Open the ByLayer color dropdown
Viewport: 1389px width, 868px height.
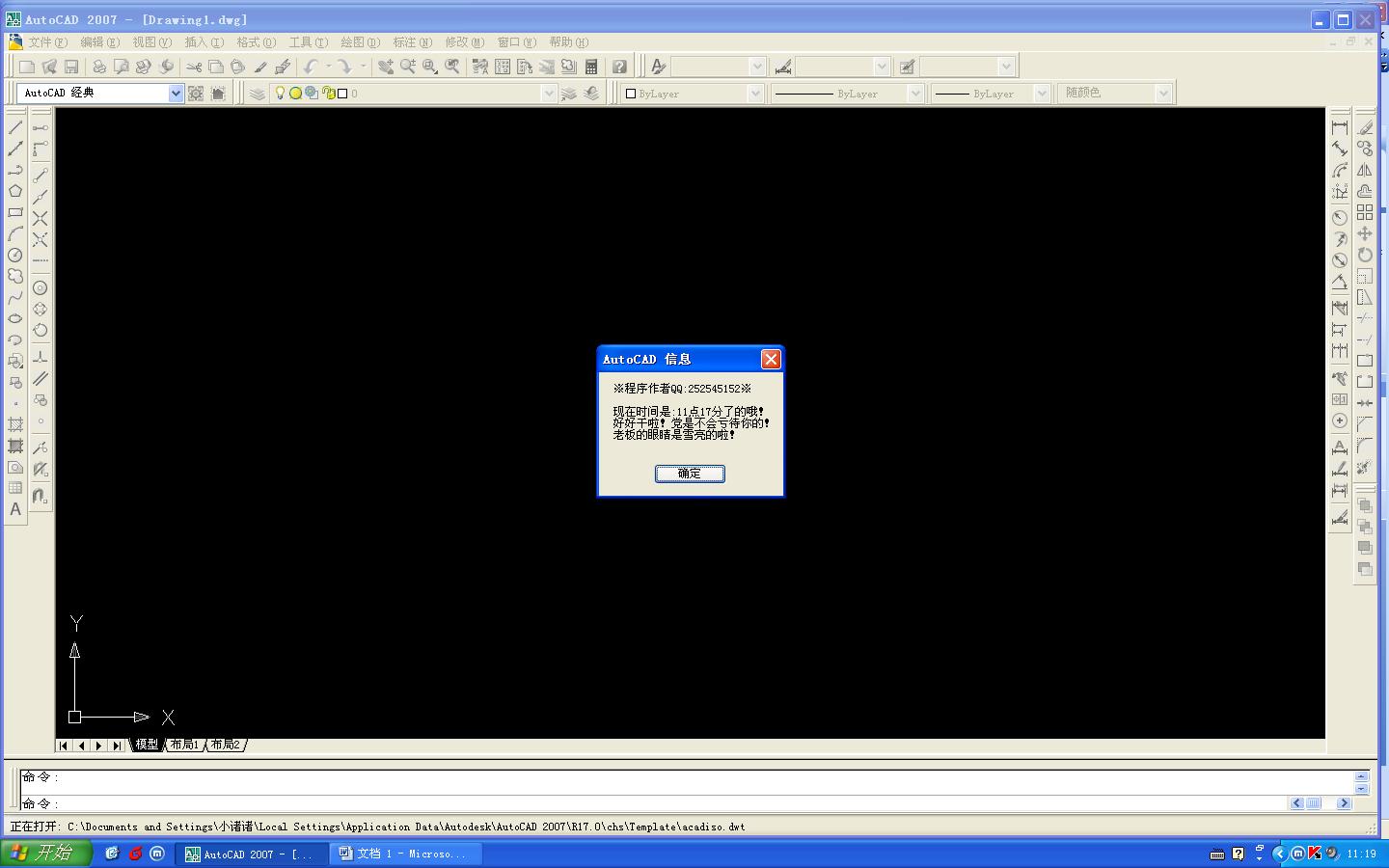[x=755, y=94]
